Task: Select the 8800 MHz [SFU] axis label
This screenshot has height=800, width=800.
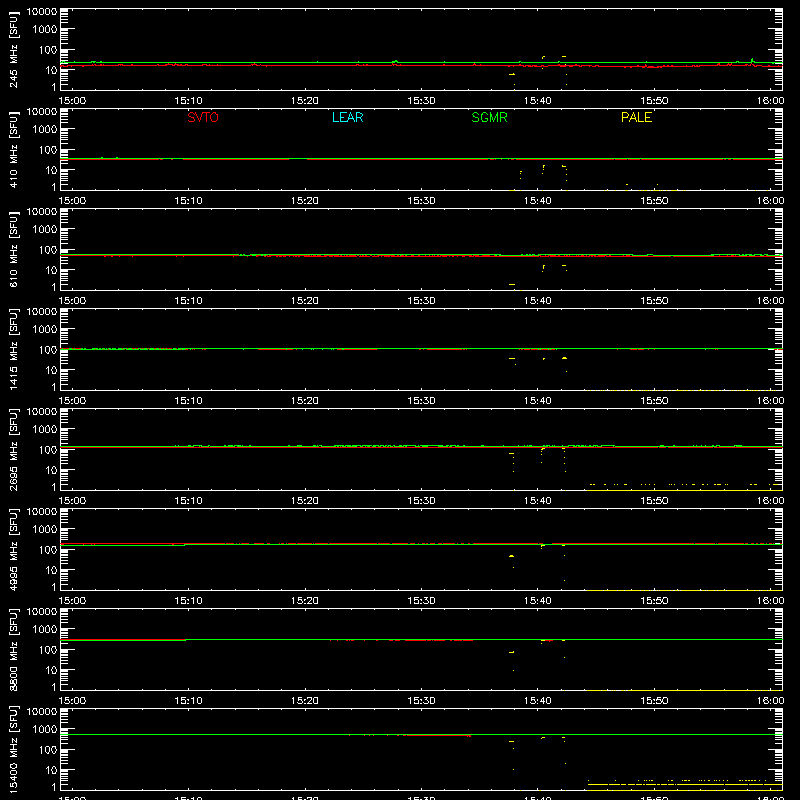Action: click(14, 649)
